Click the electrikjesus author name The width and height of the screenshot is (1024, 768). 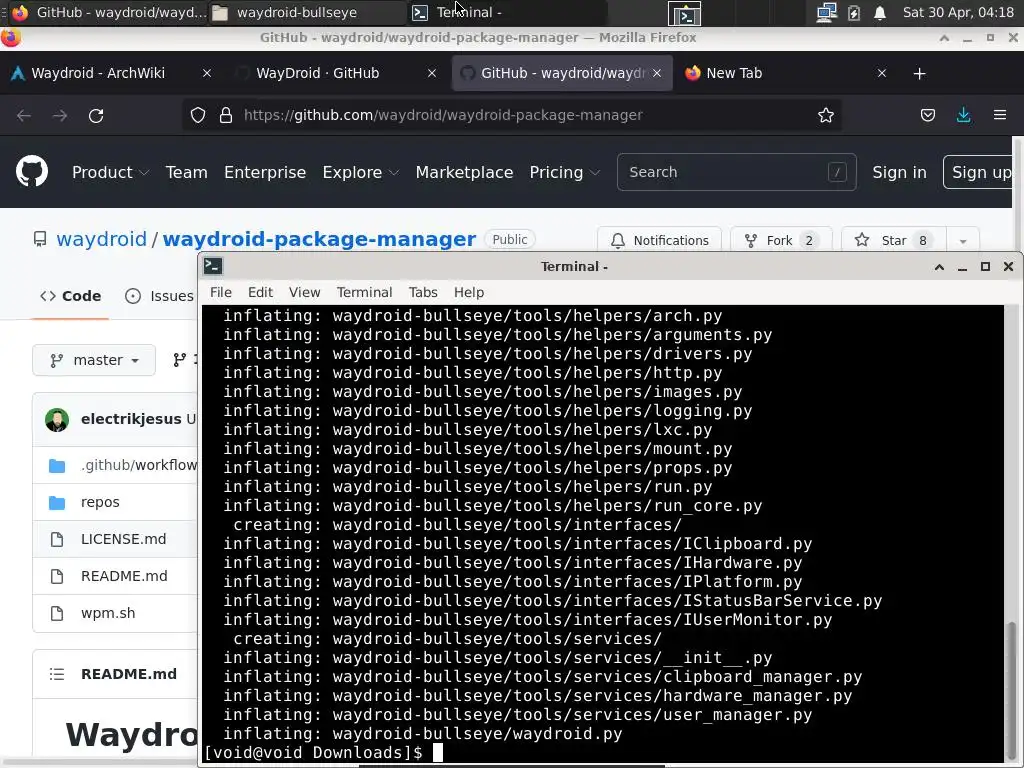coord(131,419)
